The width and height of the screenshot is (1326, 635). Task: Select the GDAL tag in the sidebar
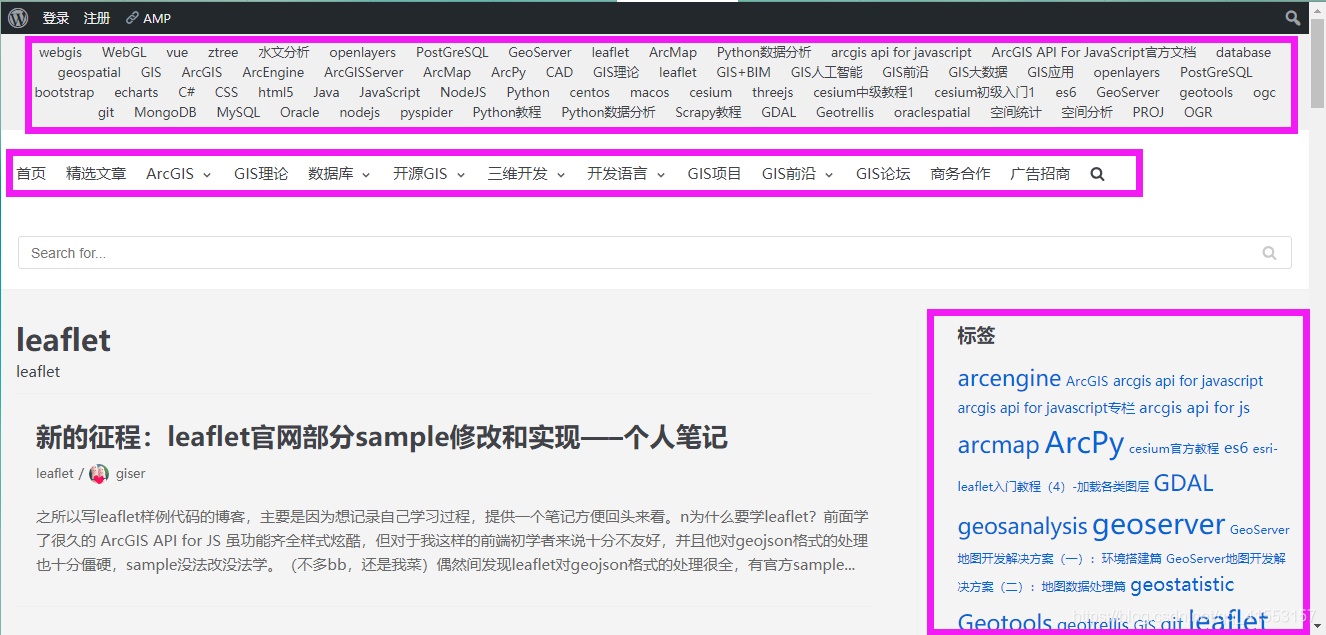[x=1183, y=483]
